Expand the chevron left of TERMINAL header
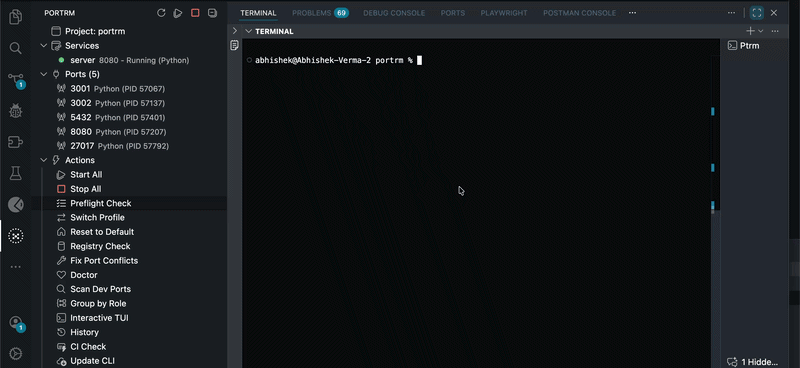800x368 pixels. tap(235, 31)
